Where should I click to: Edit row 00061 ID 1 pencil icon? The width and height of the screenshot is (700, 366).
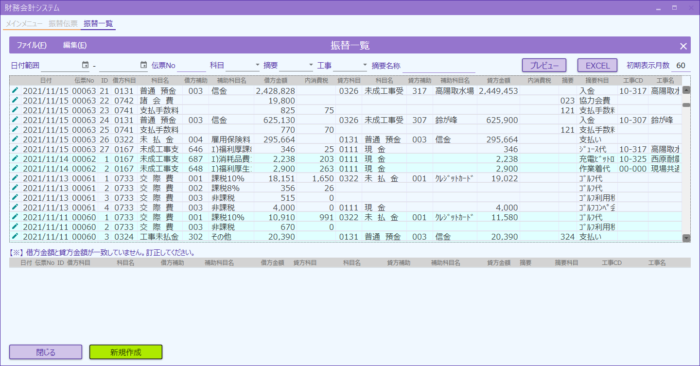15,178
